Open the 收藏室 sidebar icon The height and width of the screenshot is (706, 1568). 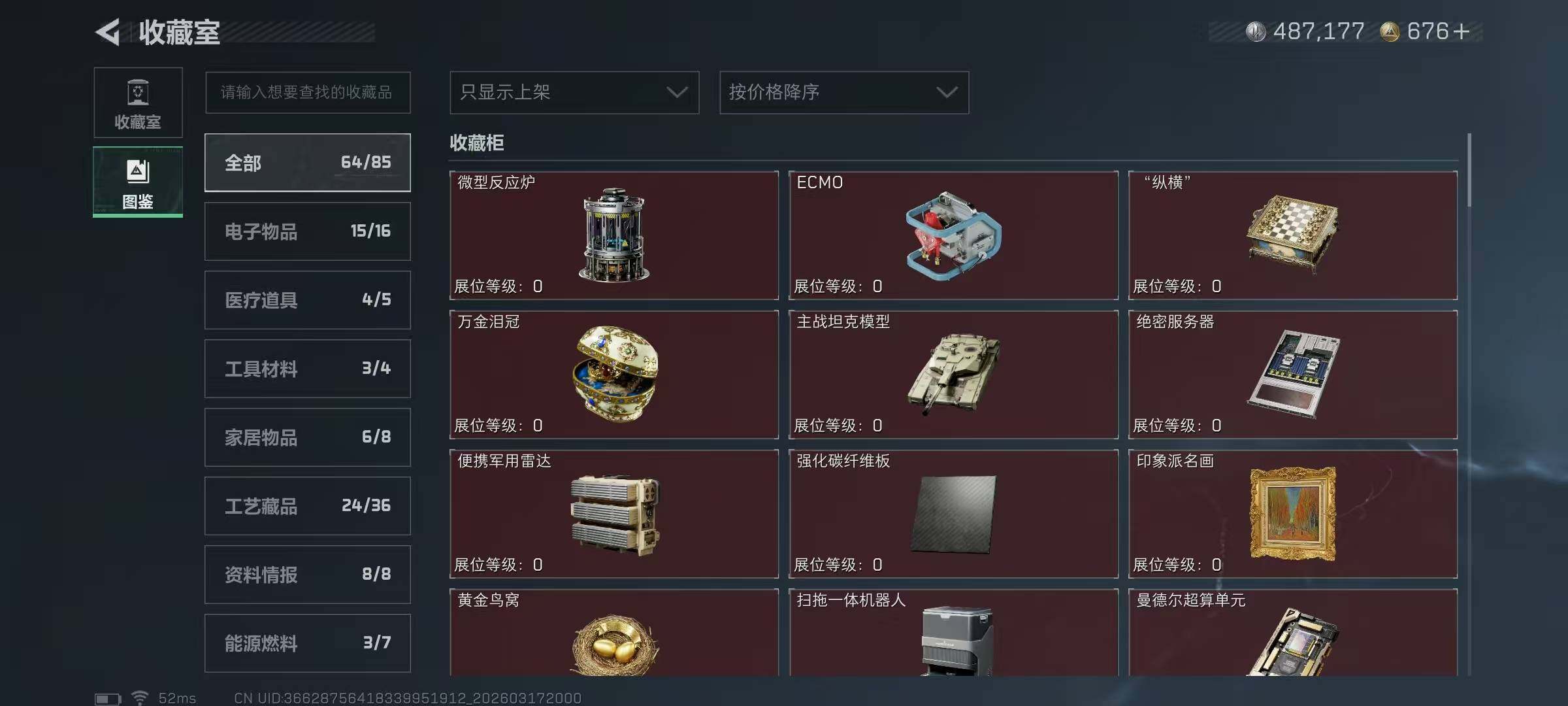[138, 103]
